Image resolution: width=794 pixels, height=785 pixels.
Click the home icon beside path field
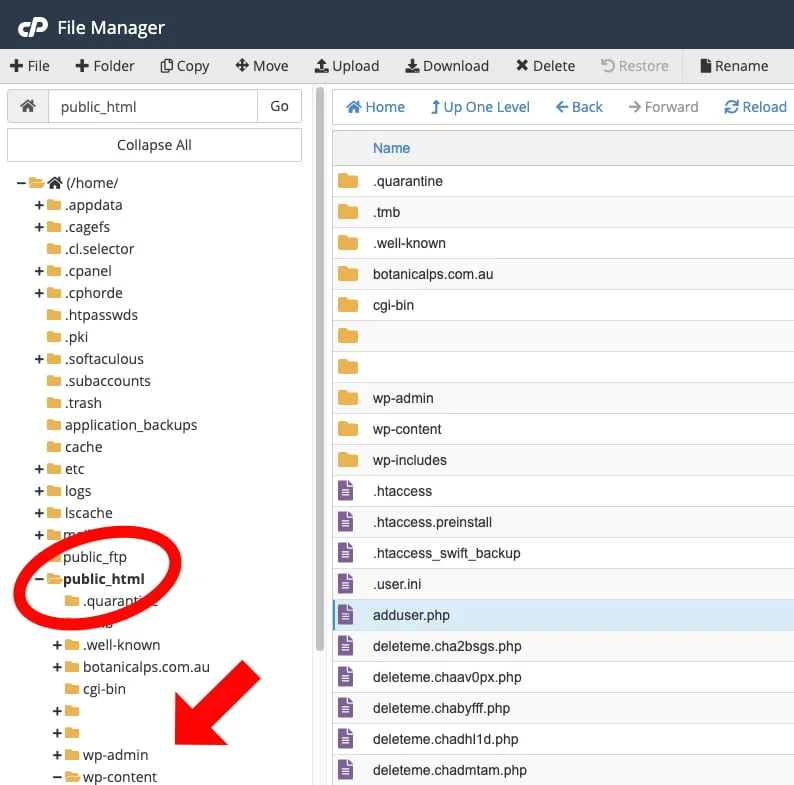[x=28, y=106]
